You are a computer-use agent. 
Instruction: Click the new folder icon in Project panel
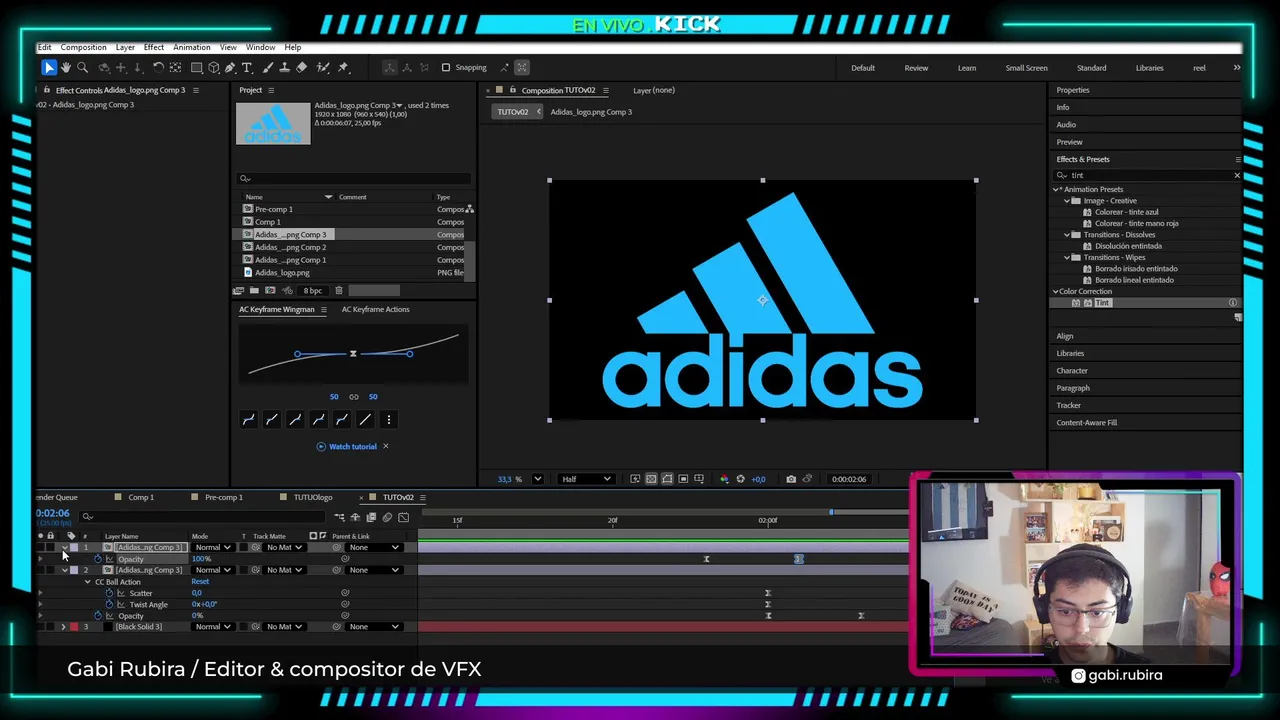(x=254, y=290)
